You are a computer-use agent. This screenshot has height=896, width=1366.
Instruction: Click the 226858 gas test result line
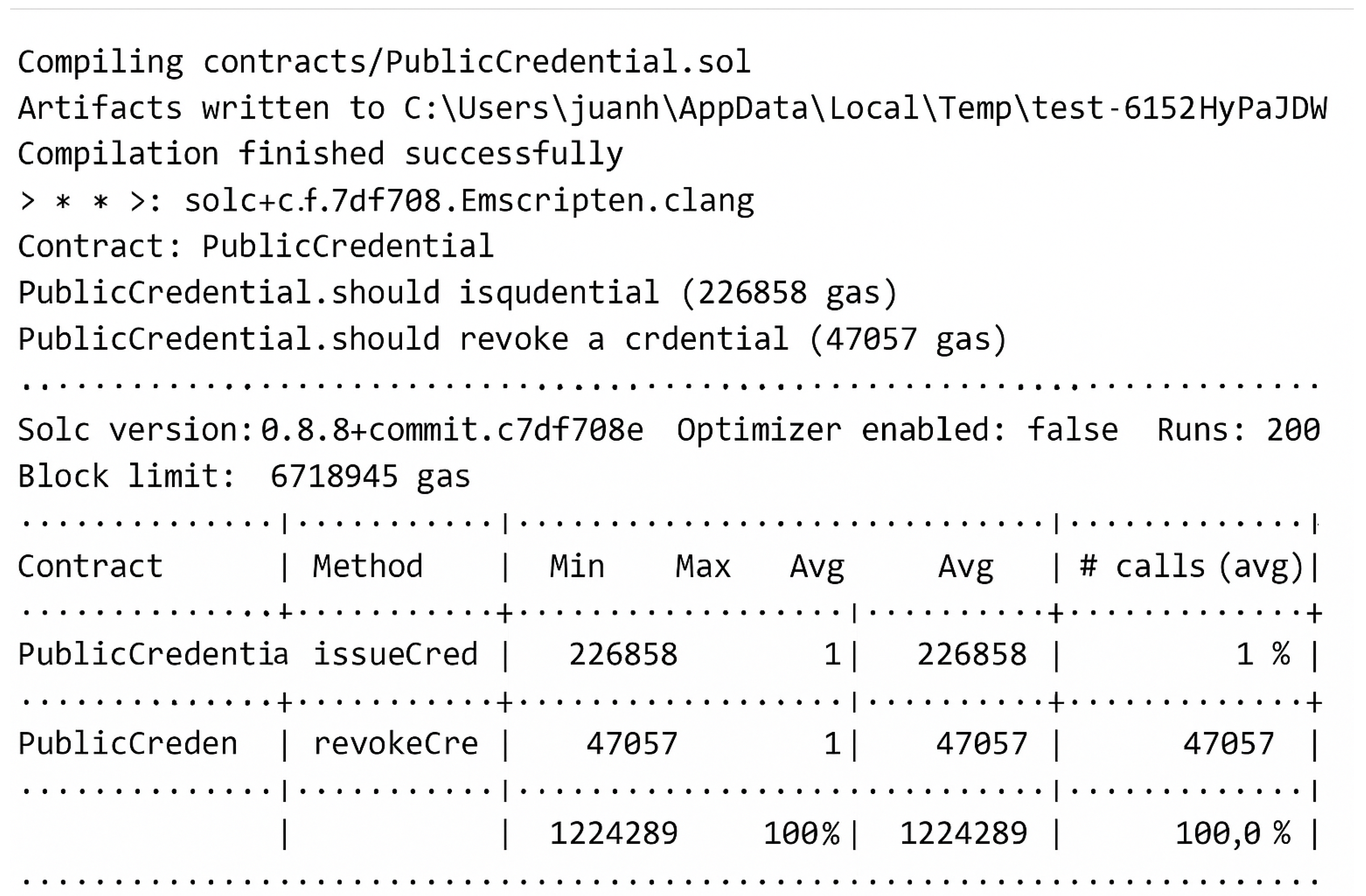(x=457, y=293)
